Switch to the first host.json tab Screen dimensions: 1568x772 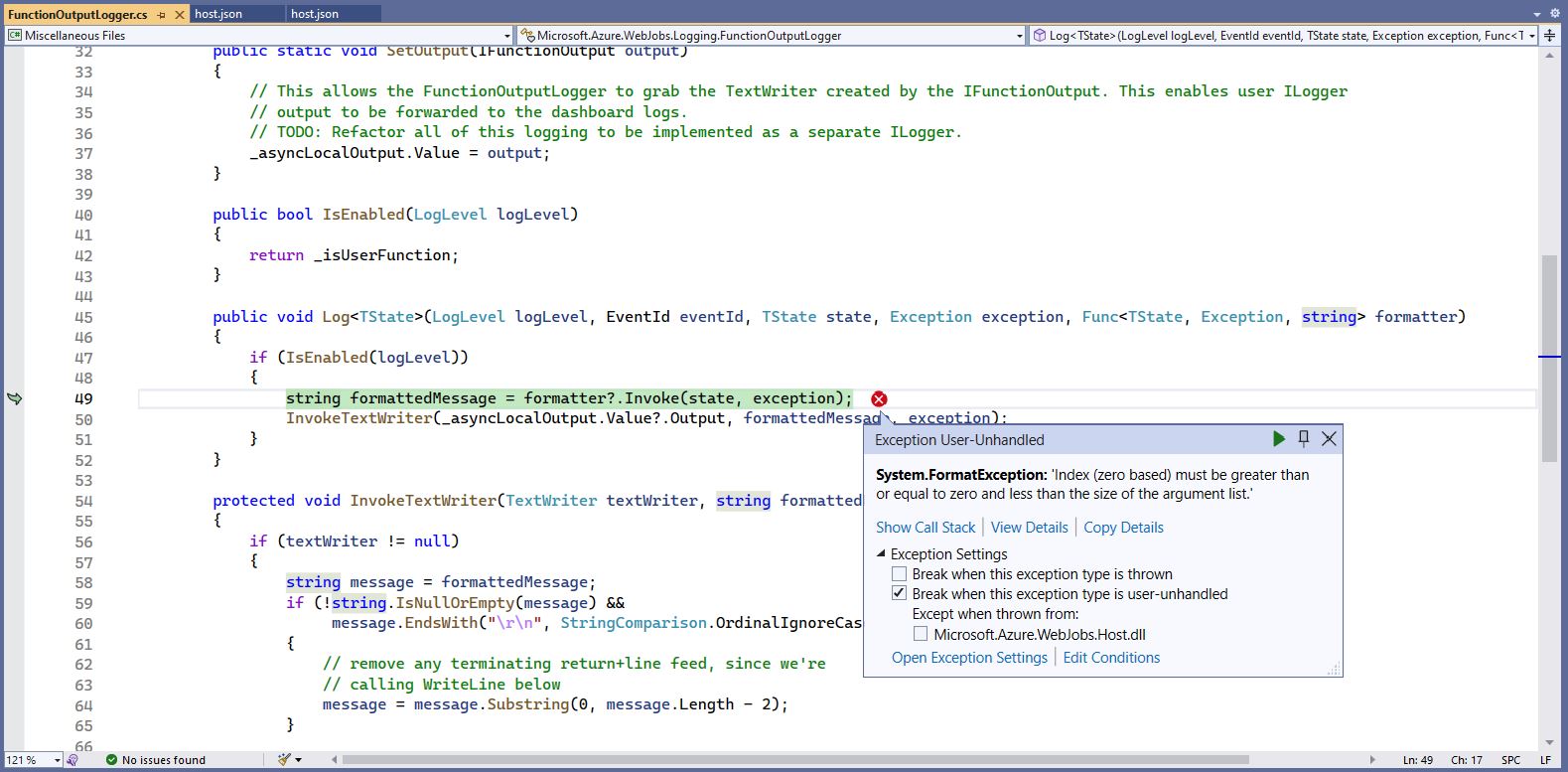(218, 14)
